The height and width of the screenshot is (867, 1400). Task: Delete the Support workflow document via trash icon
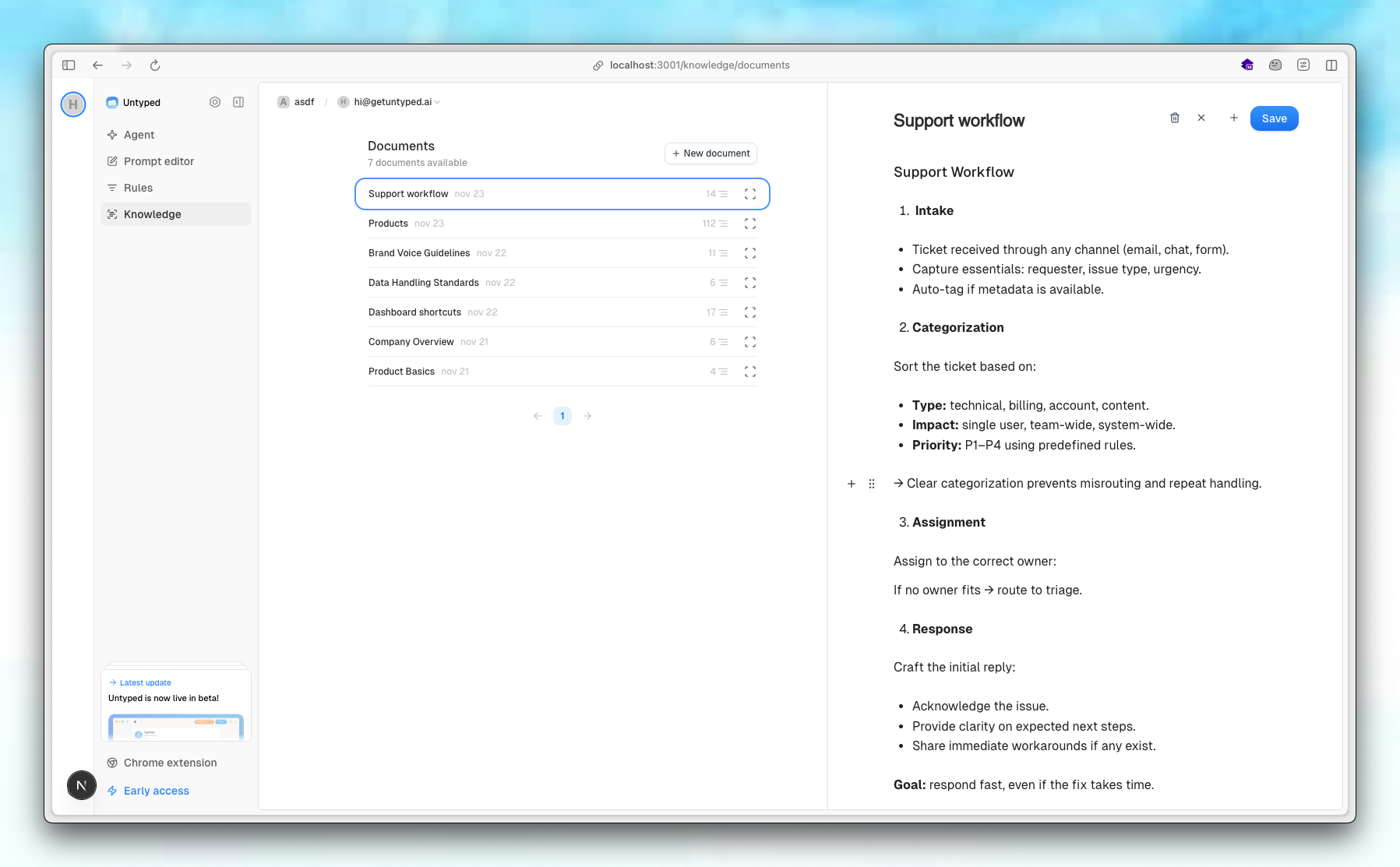1175,118
